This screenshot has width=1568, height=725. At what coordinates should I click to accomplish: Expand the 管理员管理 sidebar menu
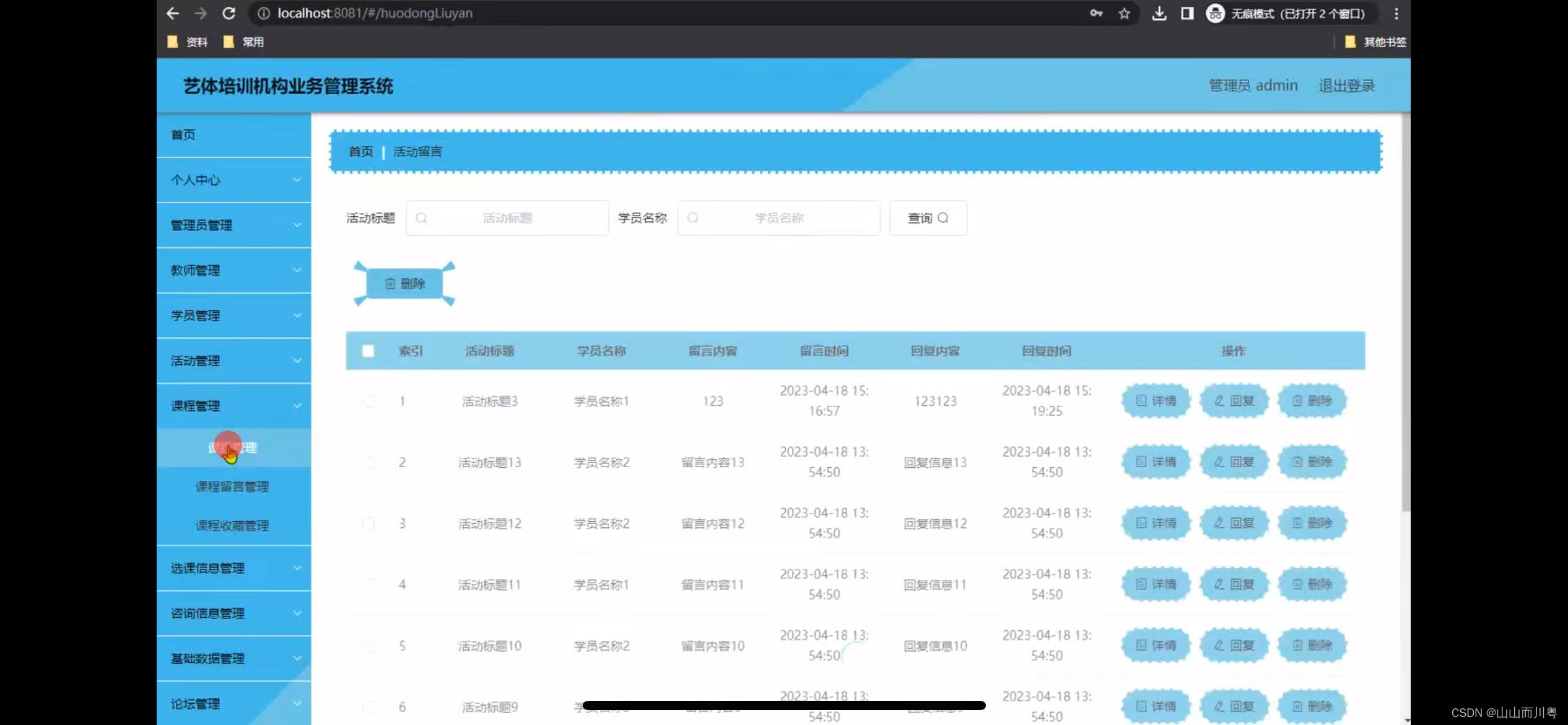pyautogui.click(x=233, y=225)
